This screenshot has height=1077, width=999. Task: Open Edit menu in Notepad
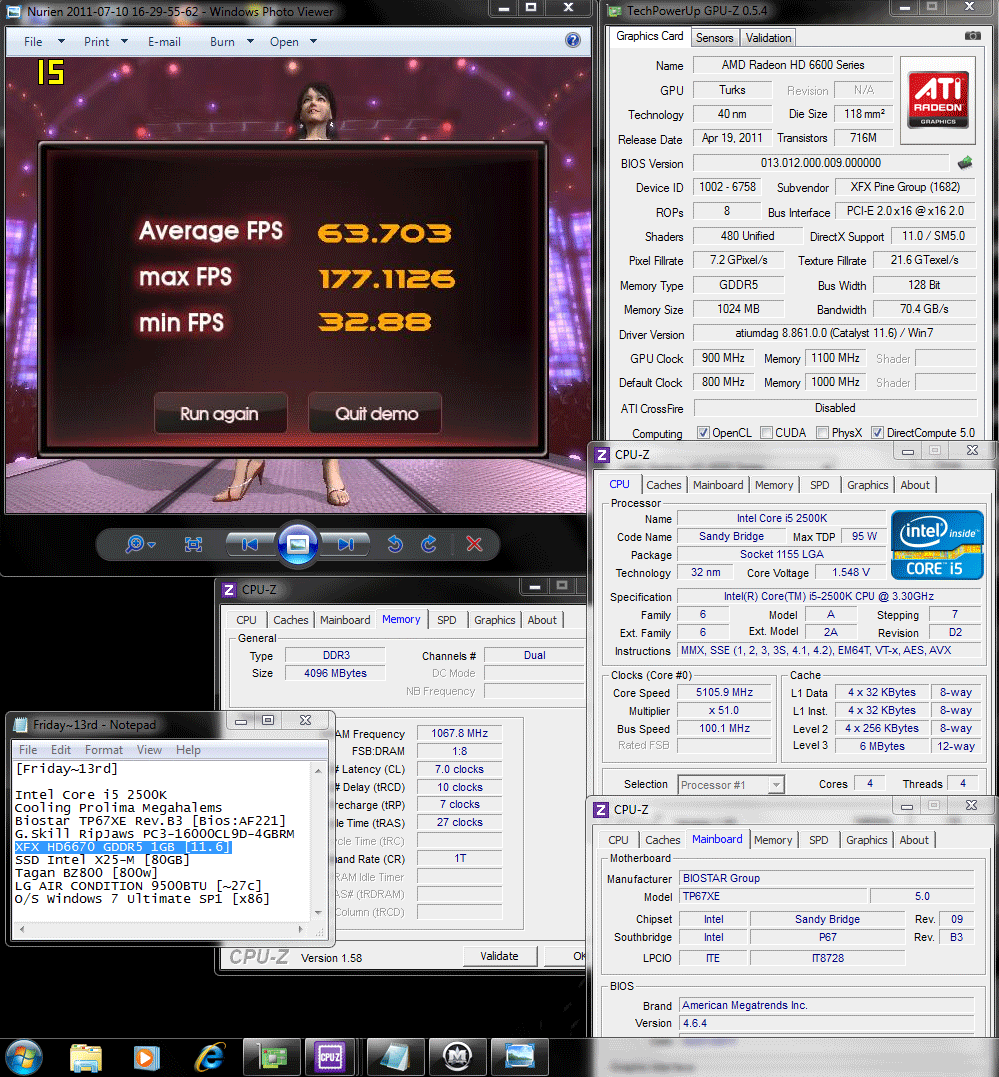(x=60, y=750)
